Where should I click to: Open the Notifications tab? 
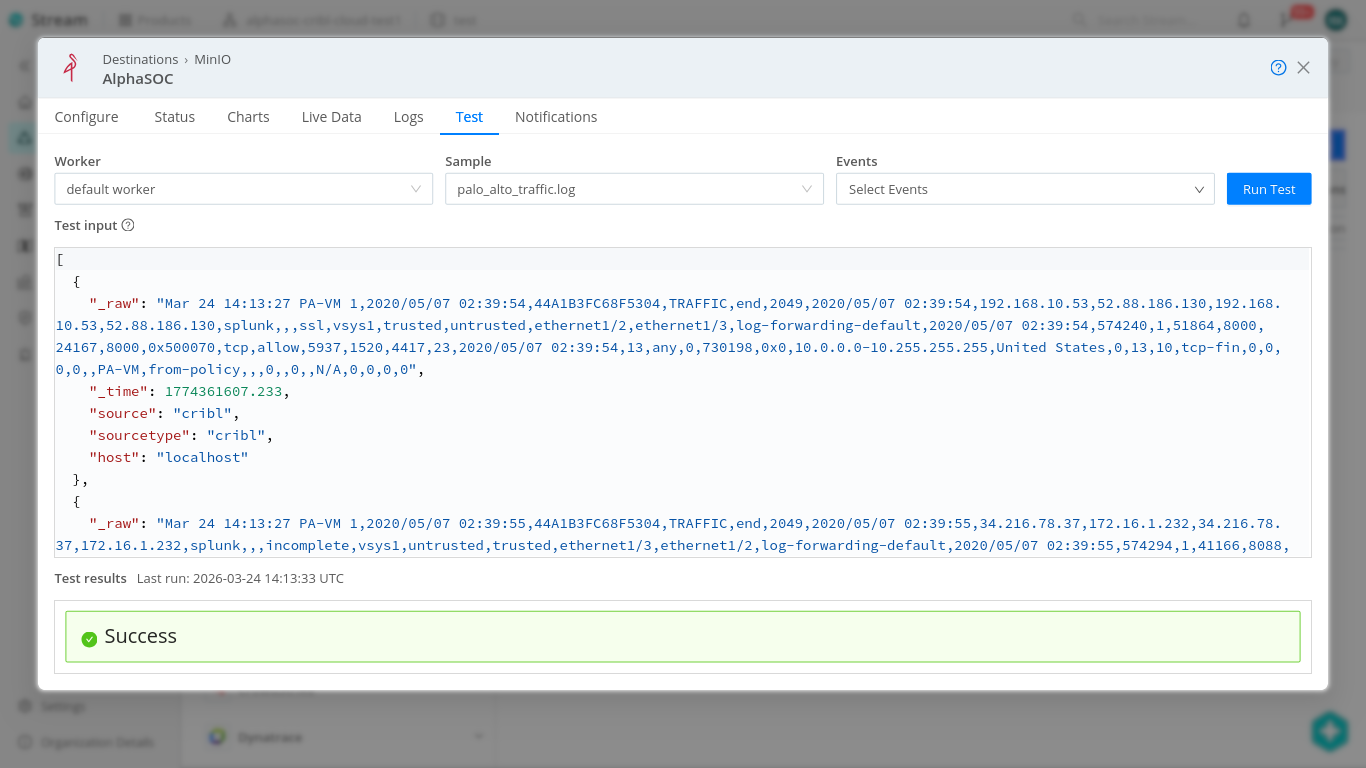click(x=555, y=117)
